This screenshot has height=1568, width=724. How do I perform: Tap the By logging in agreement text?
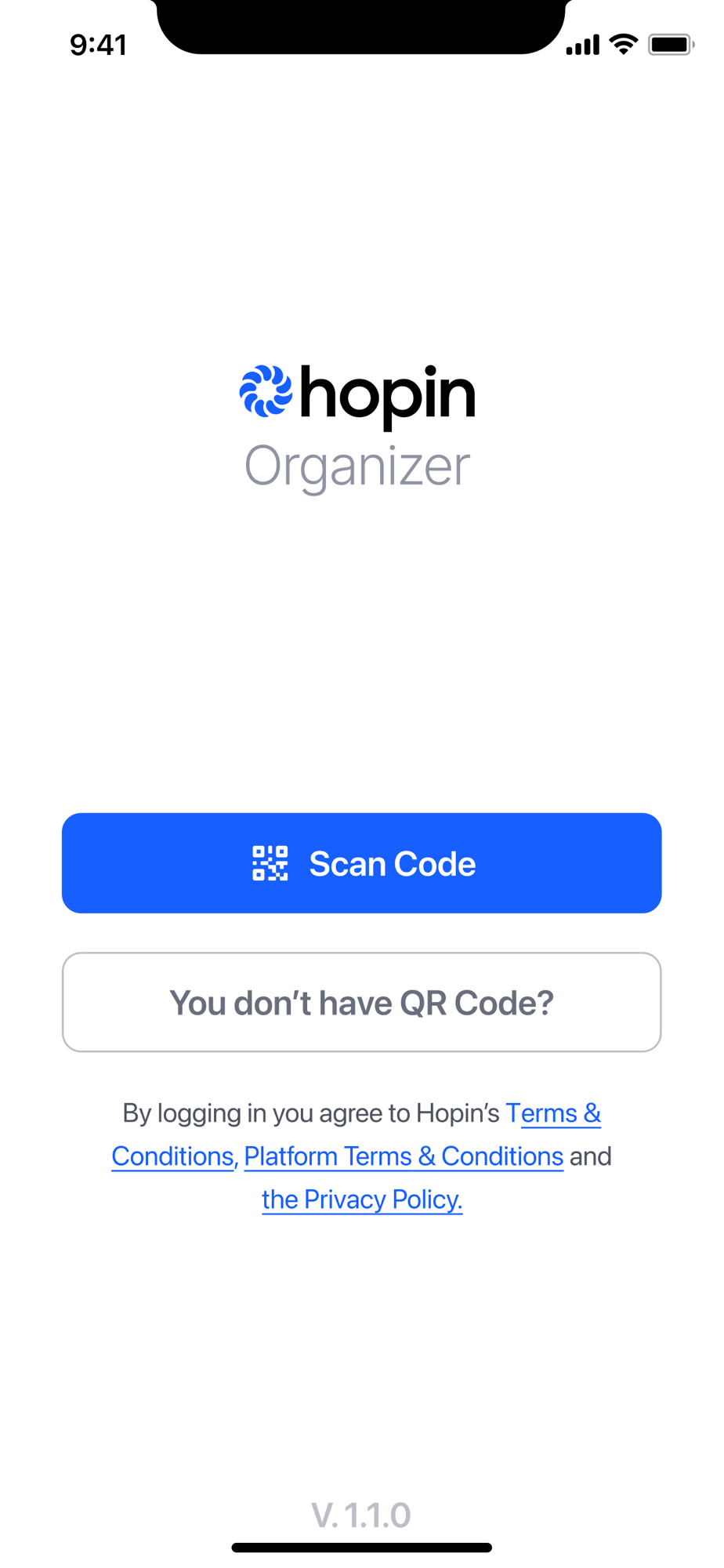[x=311, y=1112]
